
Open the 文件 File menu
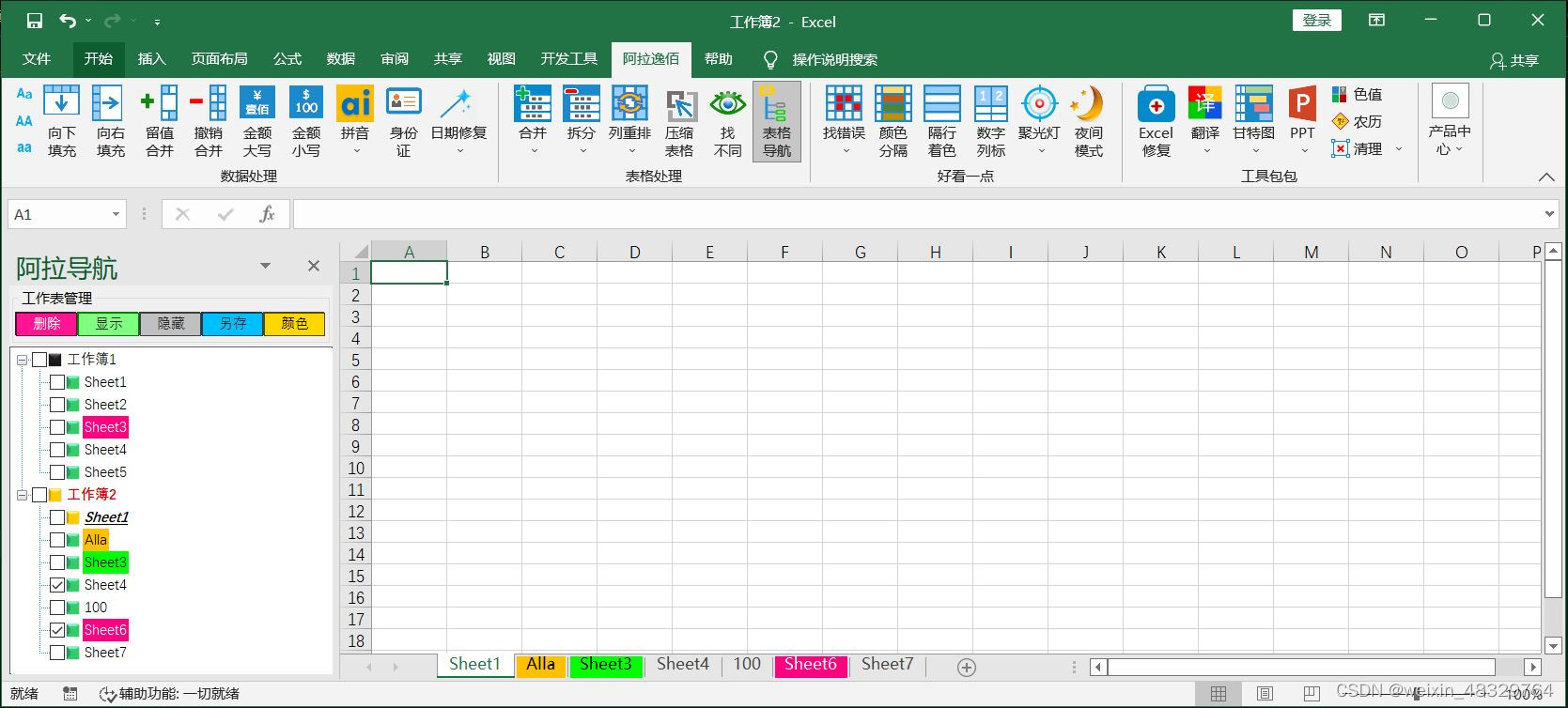point(37,59)
